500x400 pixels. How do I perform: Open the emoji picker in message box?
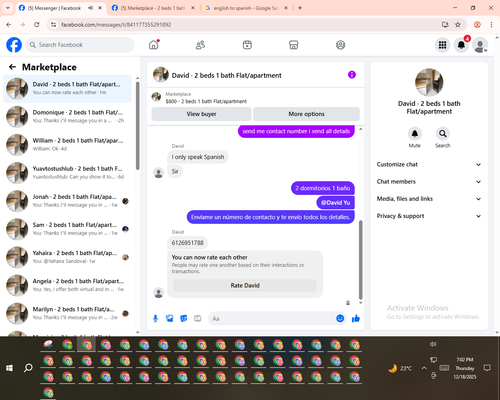pyautogui.click(x=340, y=318)
